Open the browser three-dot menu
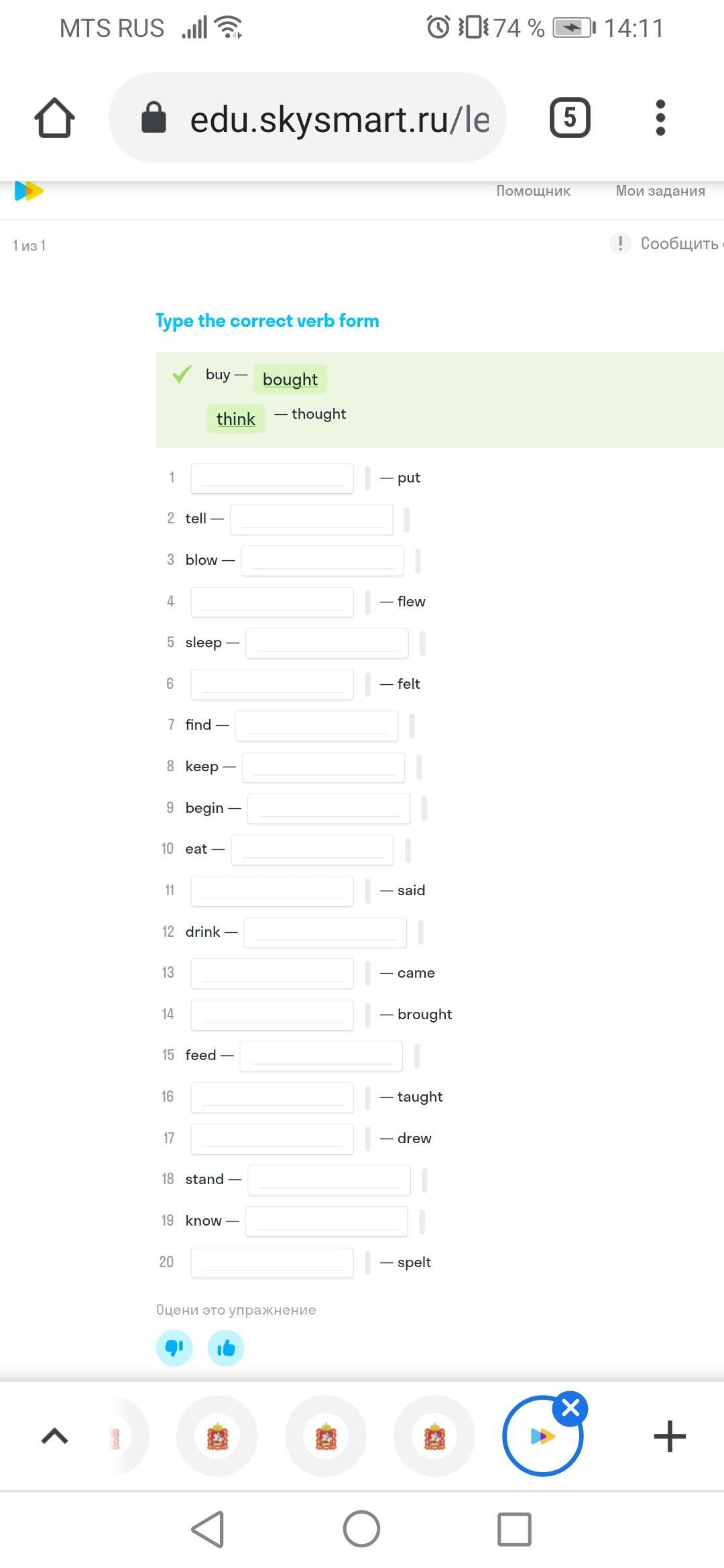This screenshot has height=1568, width=724. click(x=660, y=118)
